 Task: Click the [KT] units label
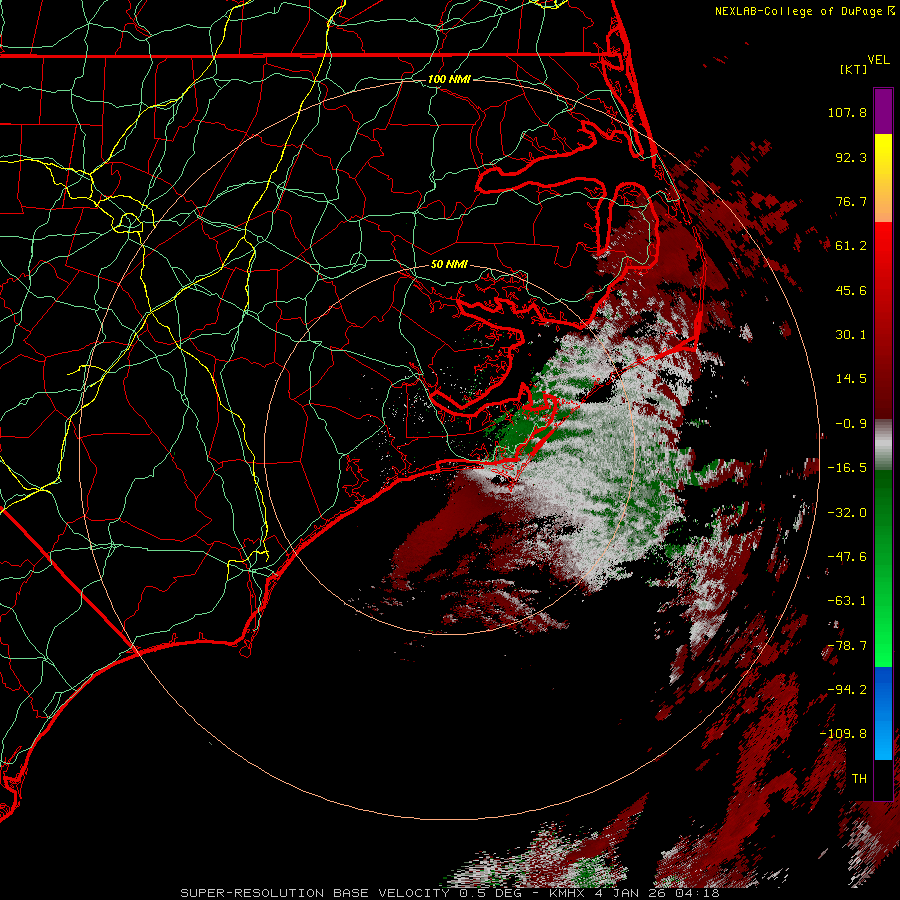coord(853,69)
